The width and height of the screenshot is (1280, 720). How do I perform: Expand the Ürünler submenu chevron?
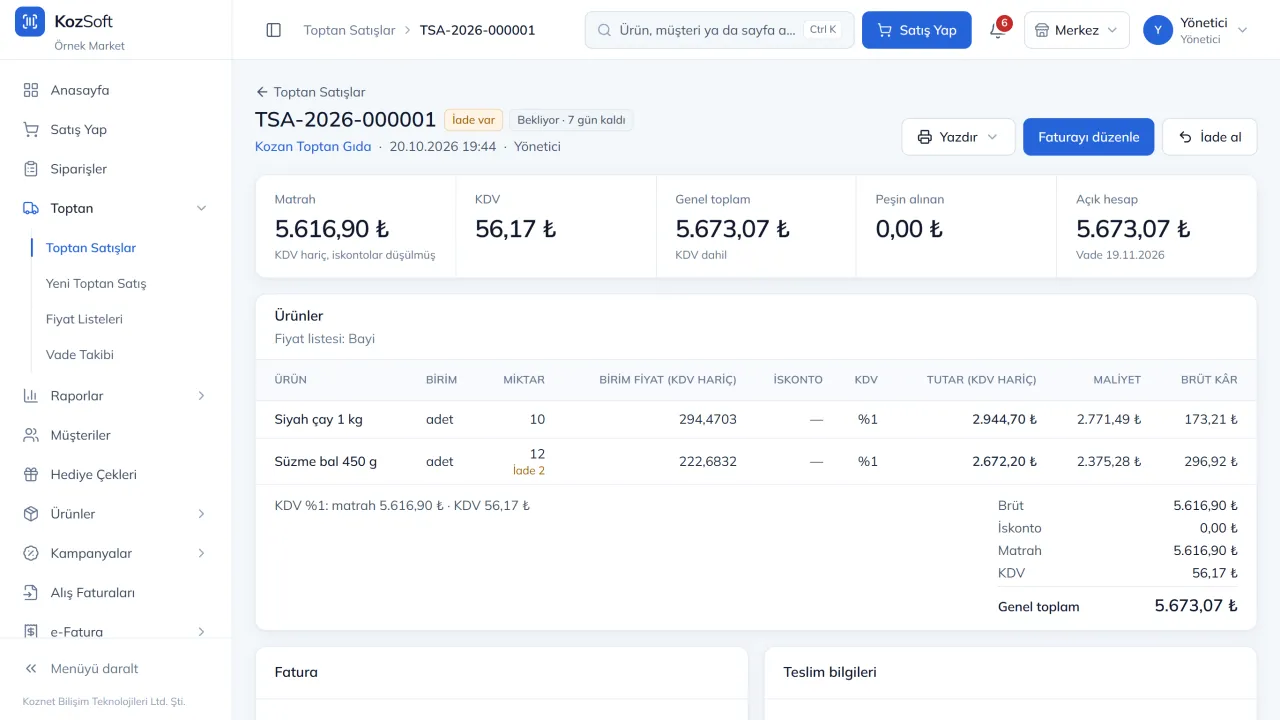pos(201,514)
